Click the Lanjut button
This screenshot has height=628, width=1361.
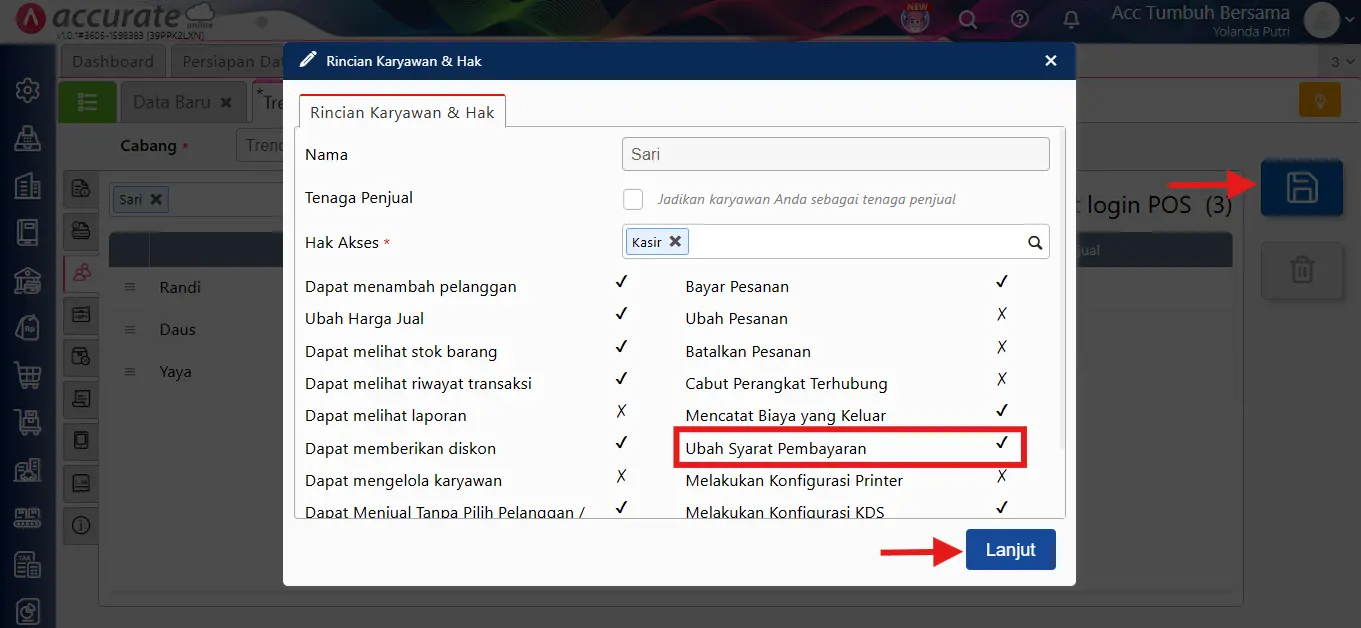(1010, 549)
